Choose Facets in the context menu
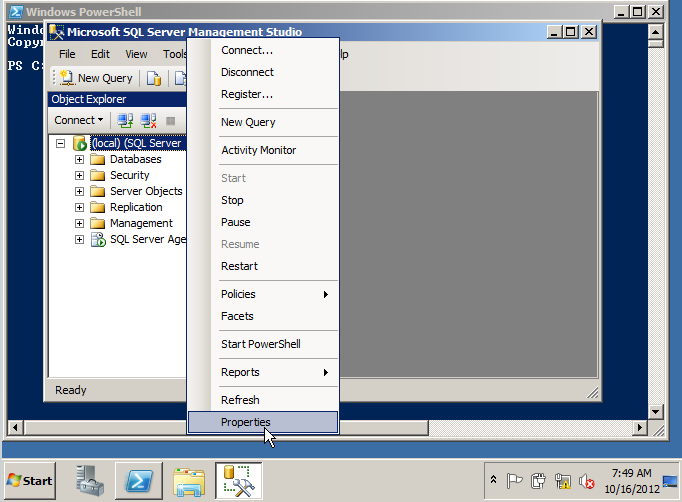682x502 pixels. (263, 316)
